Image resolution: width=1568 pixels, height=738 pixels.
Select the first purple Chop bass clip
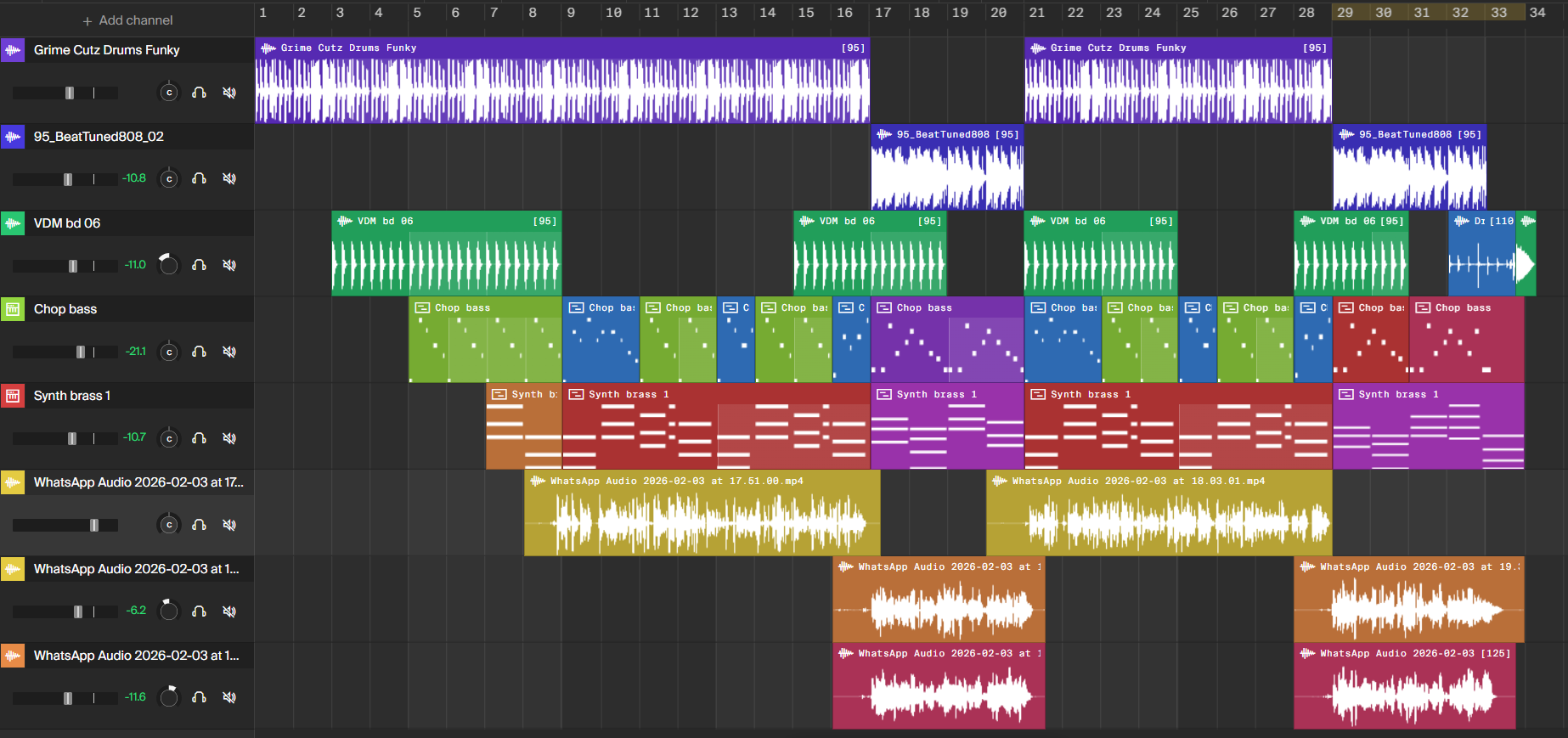[x=947, y=344]
